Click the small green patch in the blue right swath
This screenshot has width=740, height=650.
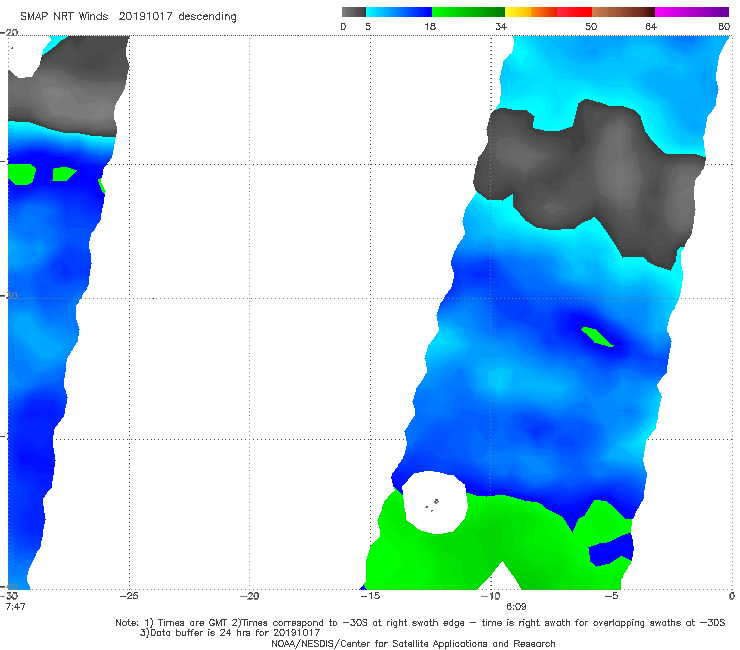tap(597, 337)
